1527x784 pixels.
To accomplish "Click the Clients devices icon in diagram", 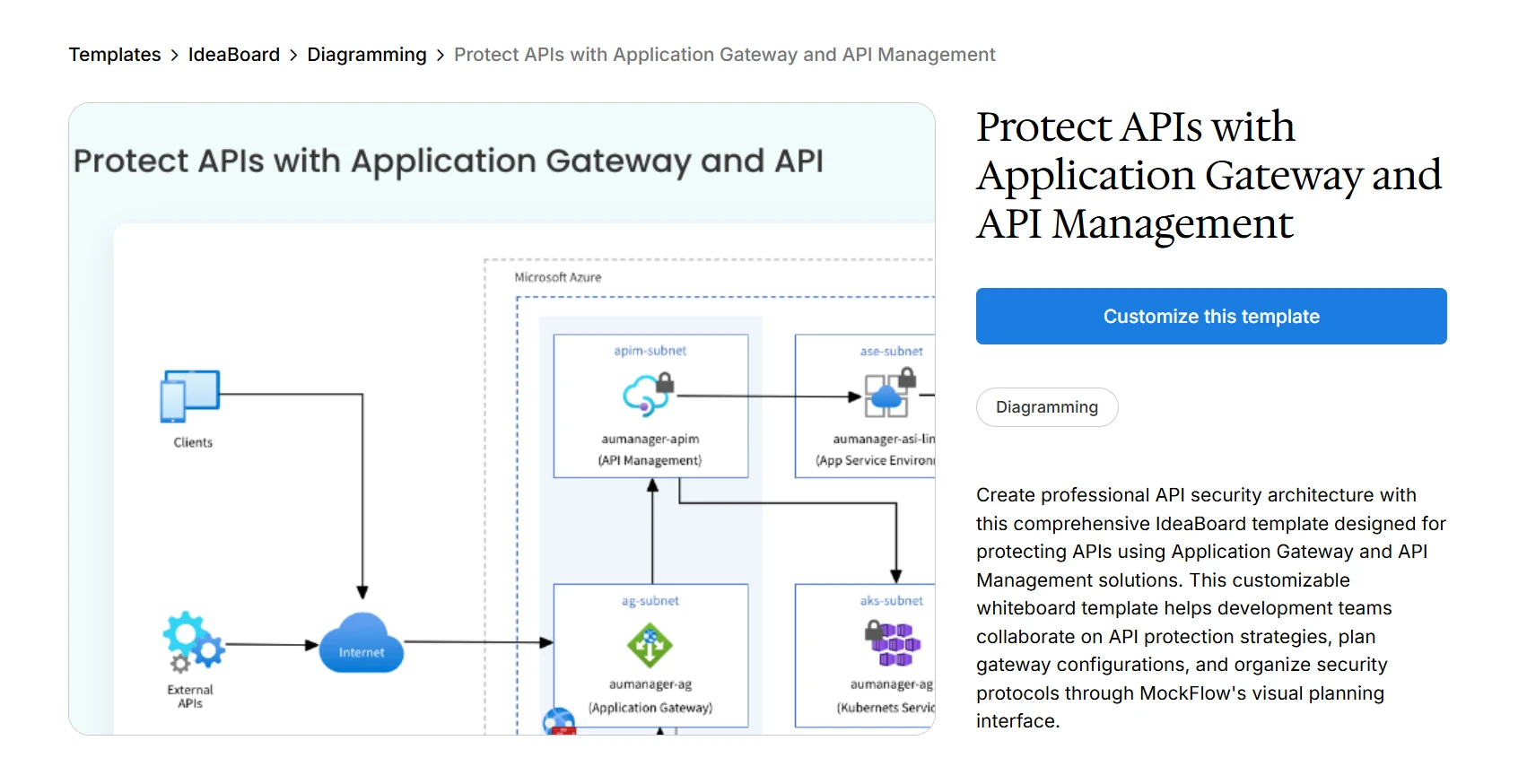I will 189,396.
